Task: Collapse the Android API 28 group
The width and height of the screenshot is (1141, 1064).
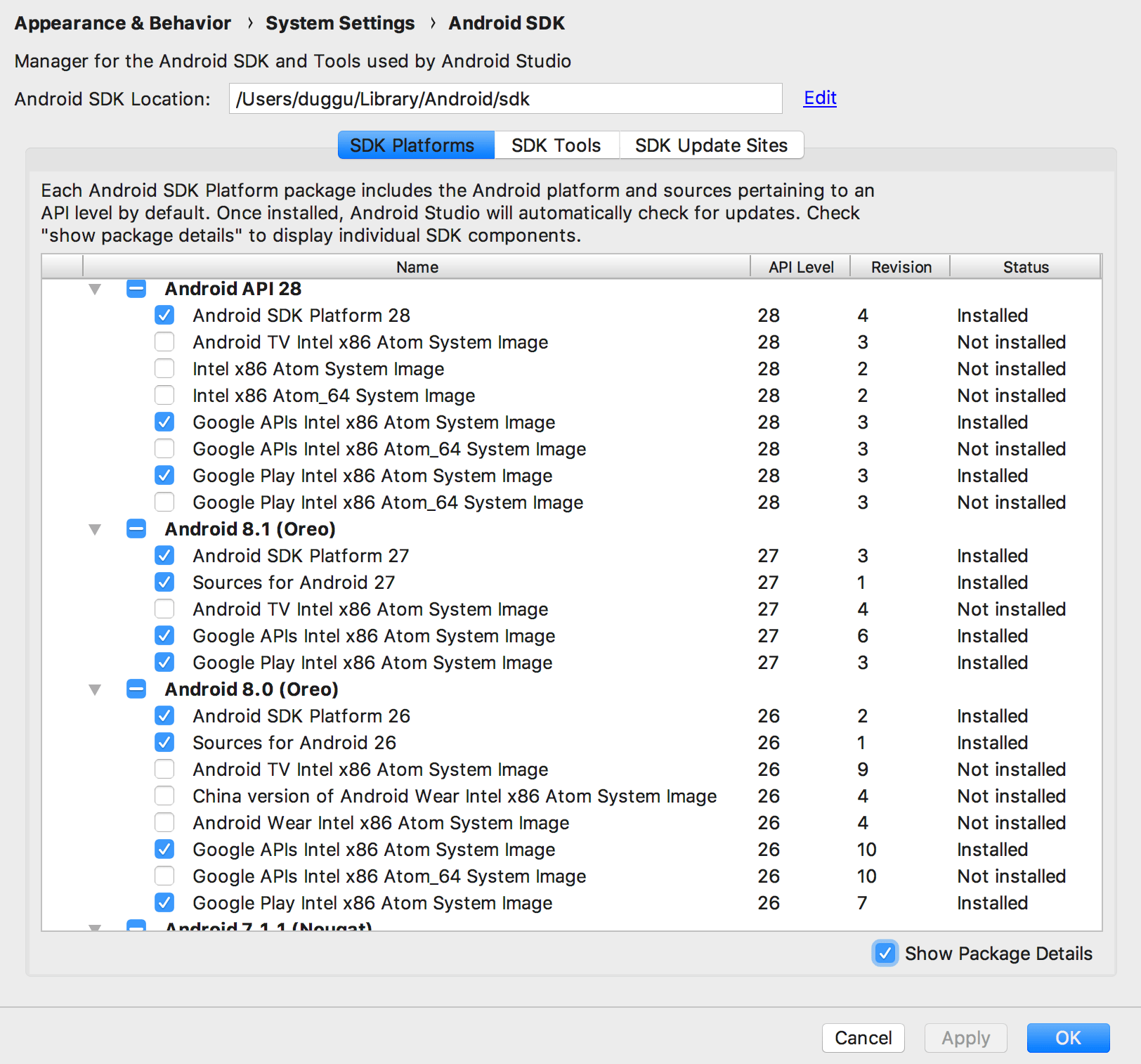Action: (x=95, y=289)
